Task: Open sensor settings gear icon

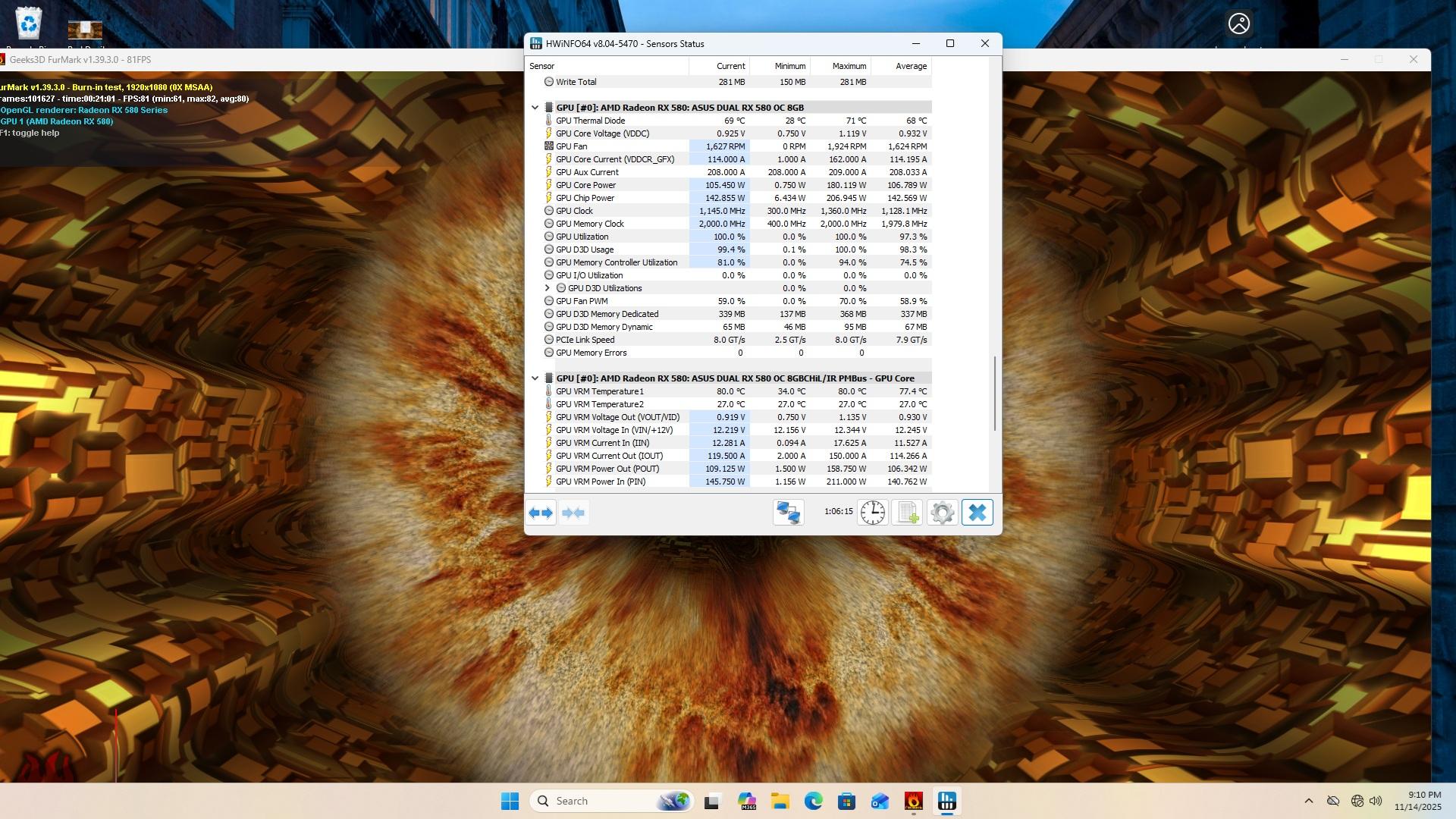Action: coord(943,513)
